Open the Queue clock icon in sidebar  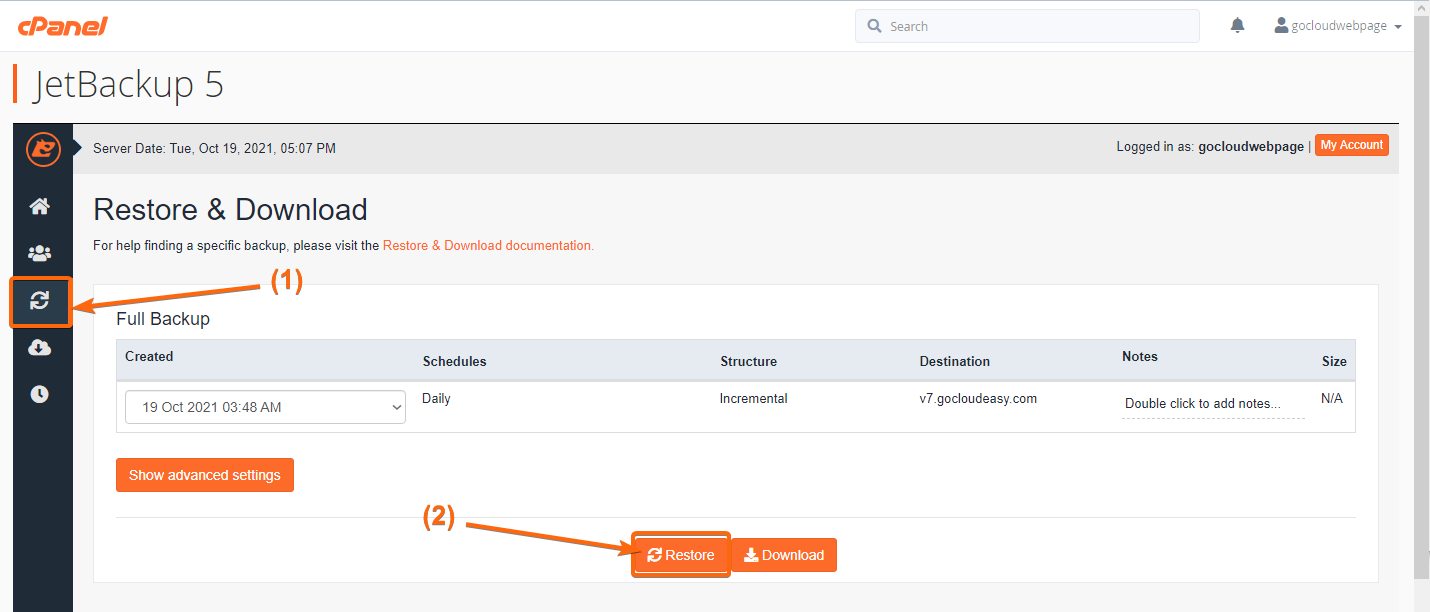point(40,394)
